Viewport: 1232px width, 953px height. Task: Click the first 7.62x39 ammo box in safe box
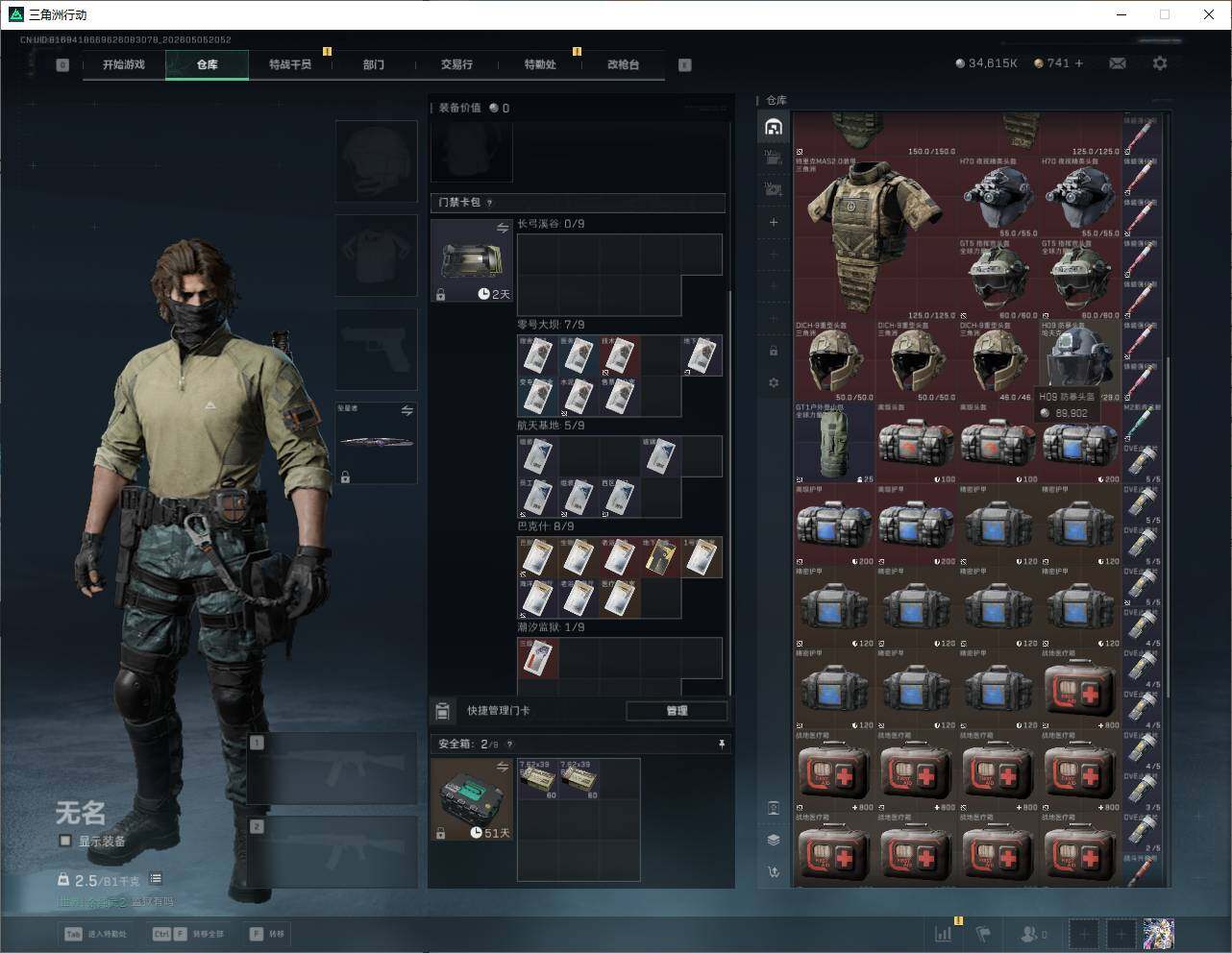coord(538,779)
